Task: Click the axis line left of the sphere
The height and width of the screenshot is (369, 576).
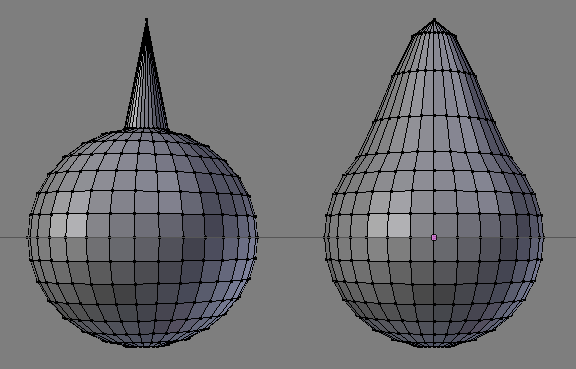Action: [13, 237]
